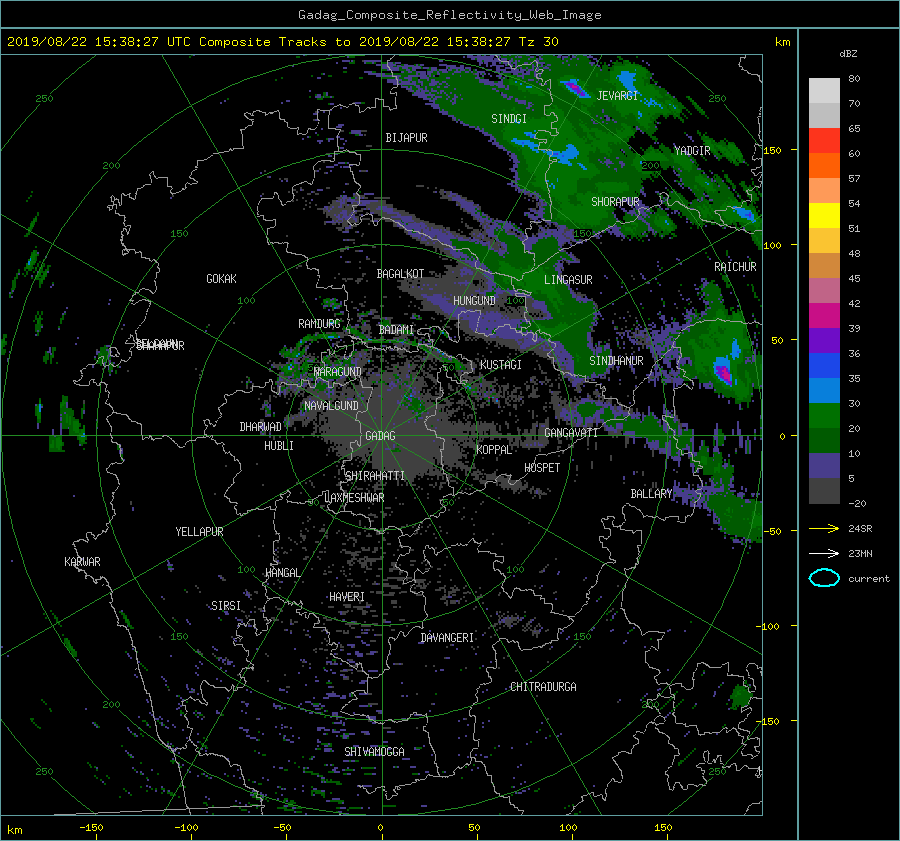This screenshot has width=900, height=841.
Task: Click the UTC Composite Tracks timestamp line
Action: (282, 42)
